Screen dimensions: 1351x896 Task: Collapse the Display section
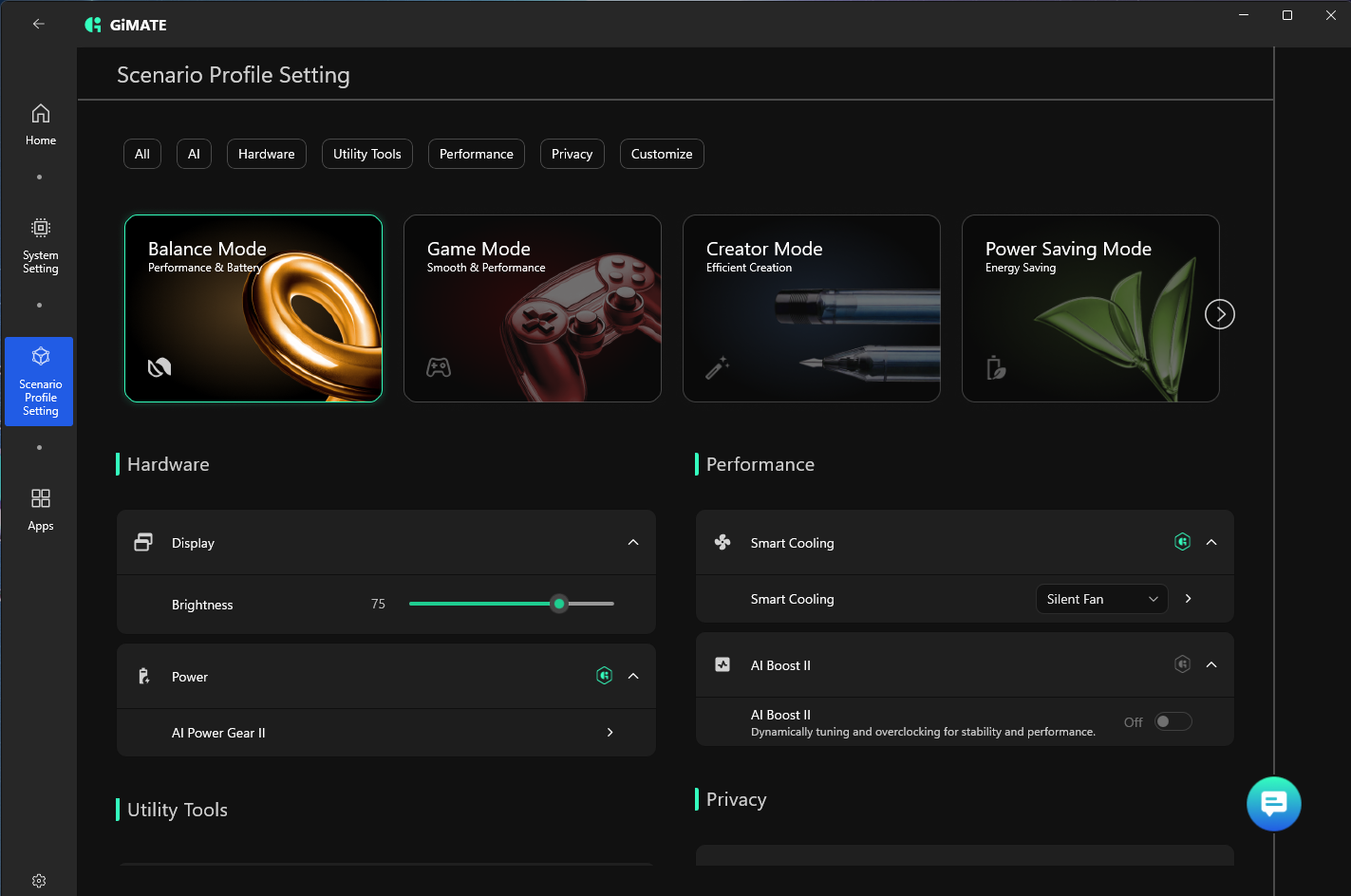pos(633,542)
